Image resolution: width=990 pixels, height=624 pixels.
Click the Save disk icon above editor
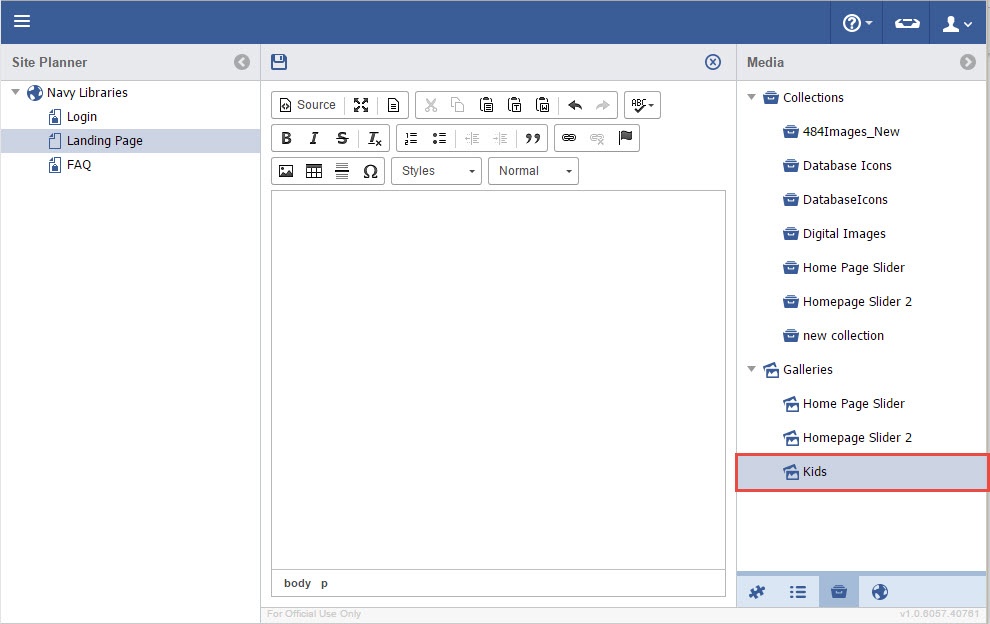pos(280,62)
